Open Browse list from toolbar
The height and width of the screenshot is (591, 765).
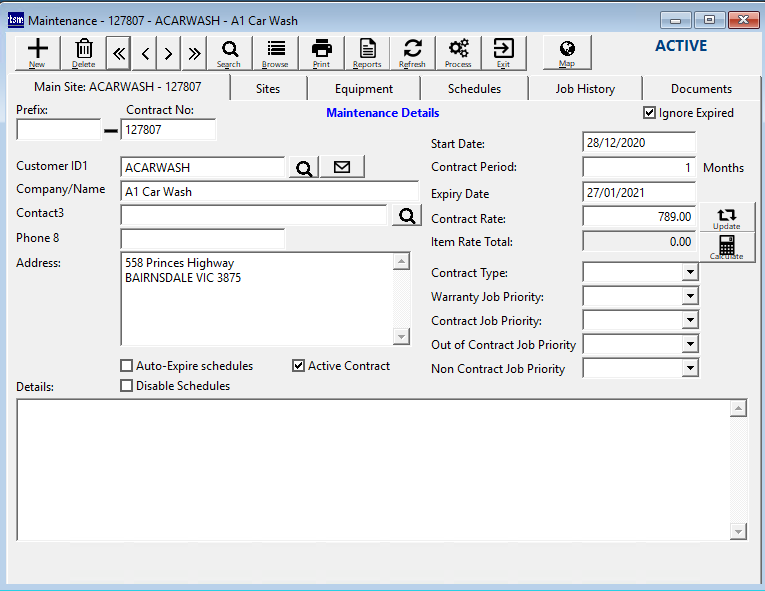(275, 52)
